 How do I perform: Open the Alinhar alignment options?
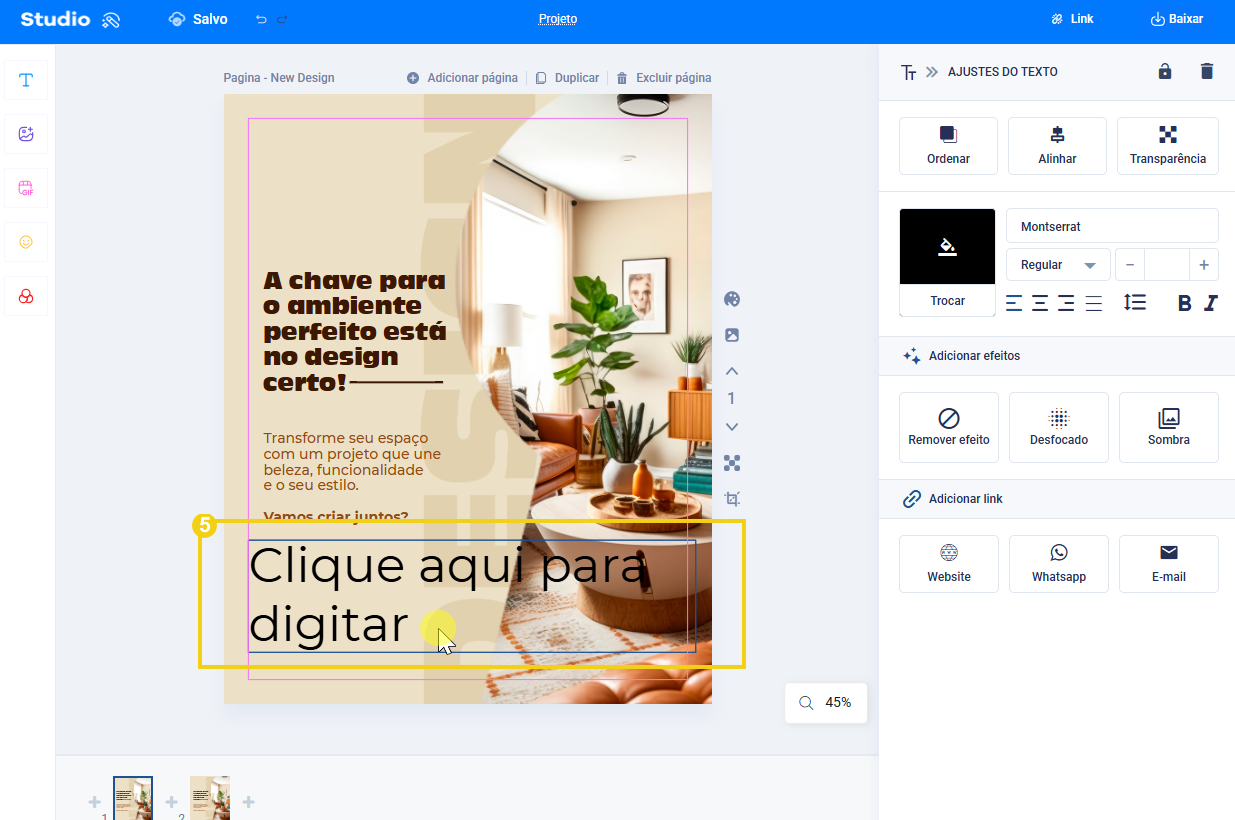pyautogui.click(x=1057, y=146)
